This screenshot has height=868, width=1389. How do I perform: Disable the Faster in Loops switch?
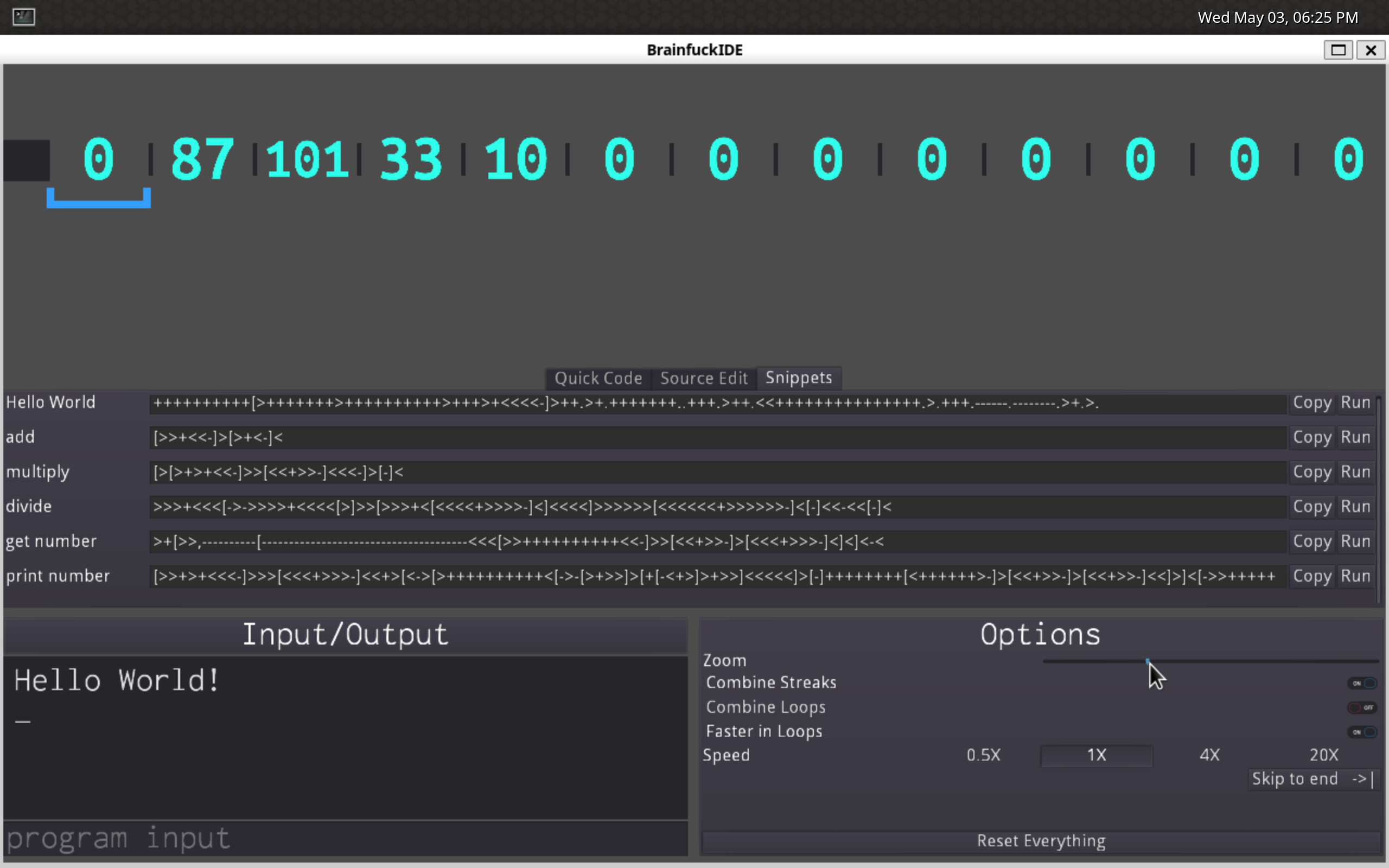click(x=1362, y=732)
